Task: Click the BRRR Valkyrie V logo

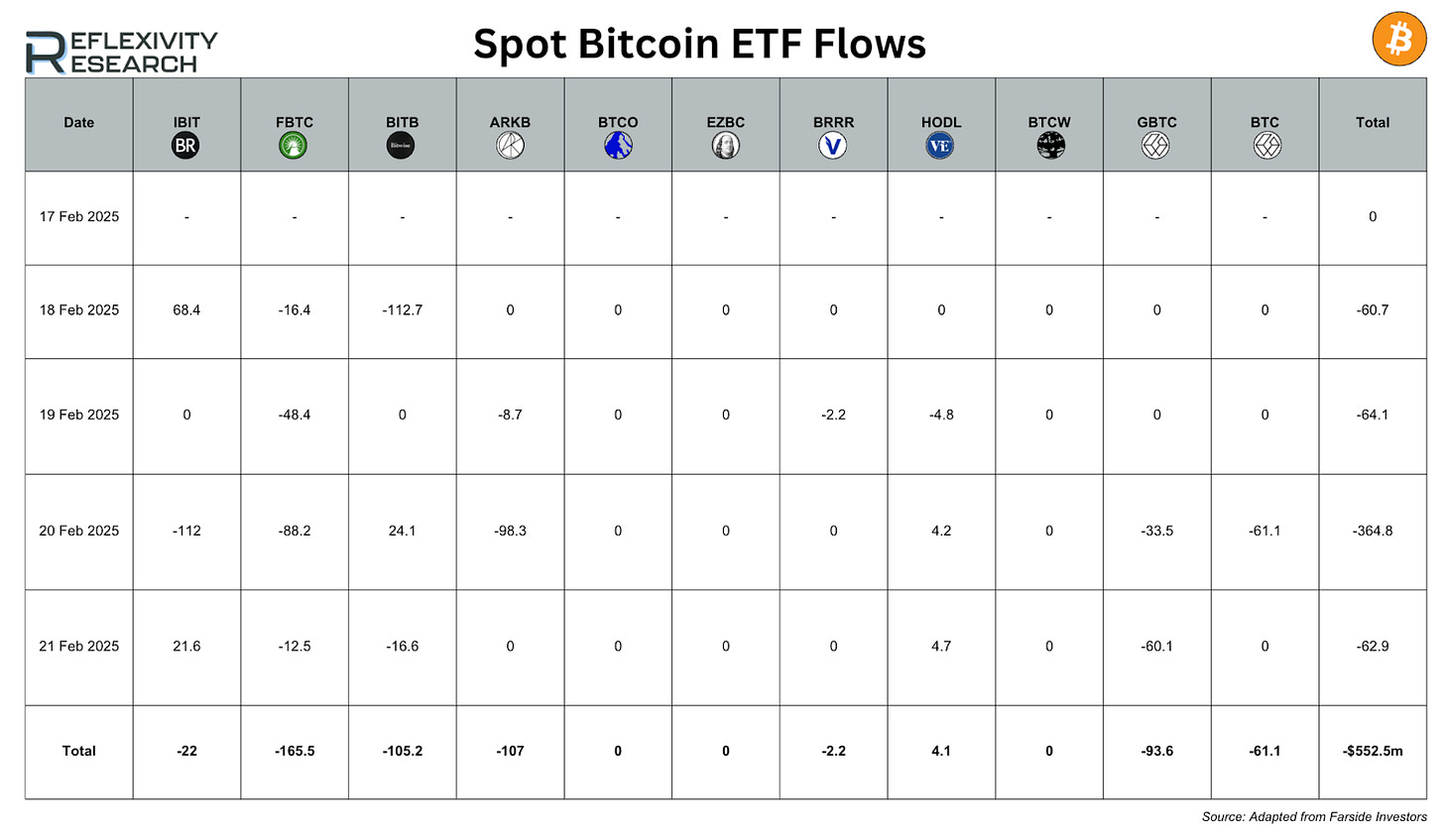Action: click(833, 146)
